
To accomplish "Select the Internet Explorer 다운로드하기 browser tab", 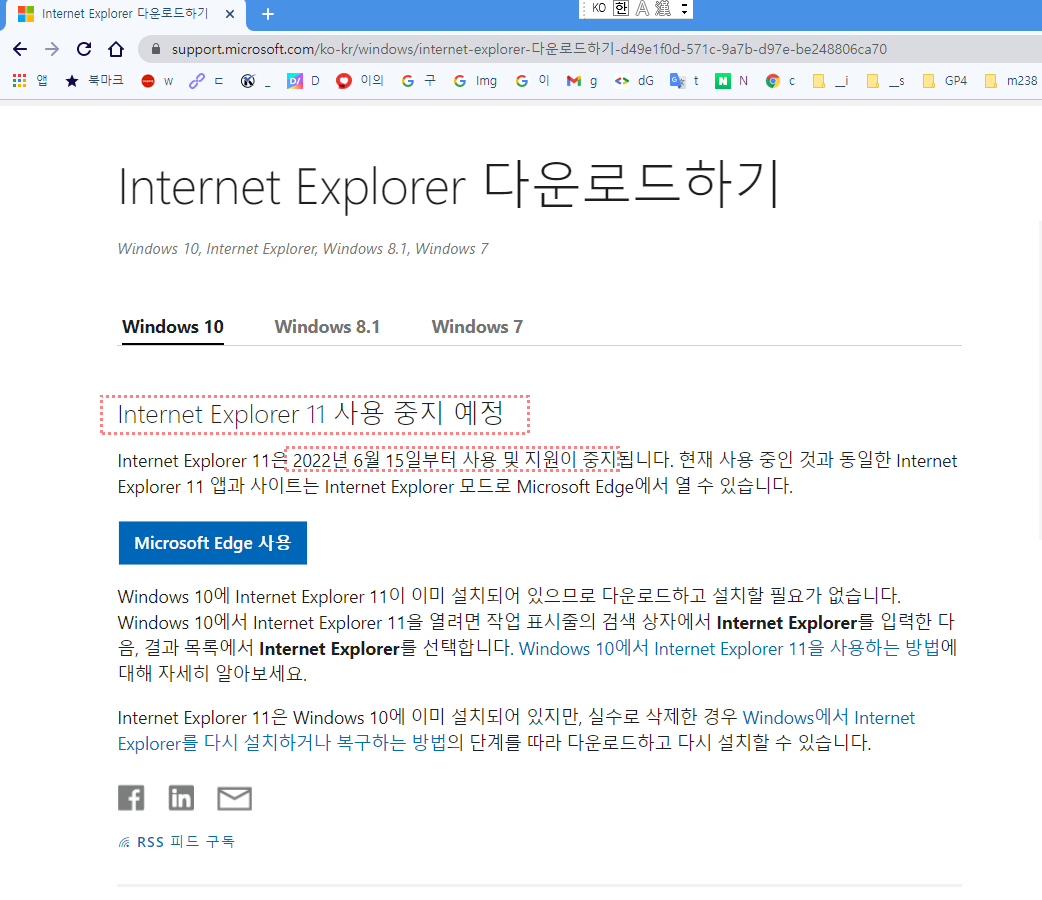I will pos(126,14).
